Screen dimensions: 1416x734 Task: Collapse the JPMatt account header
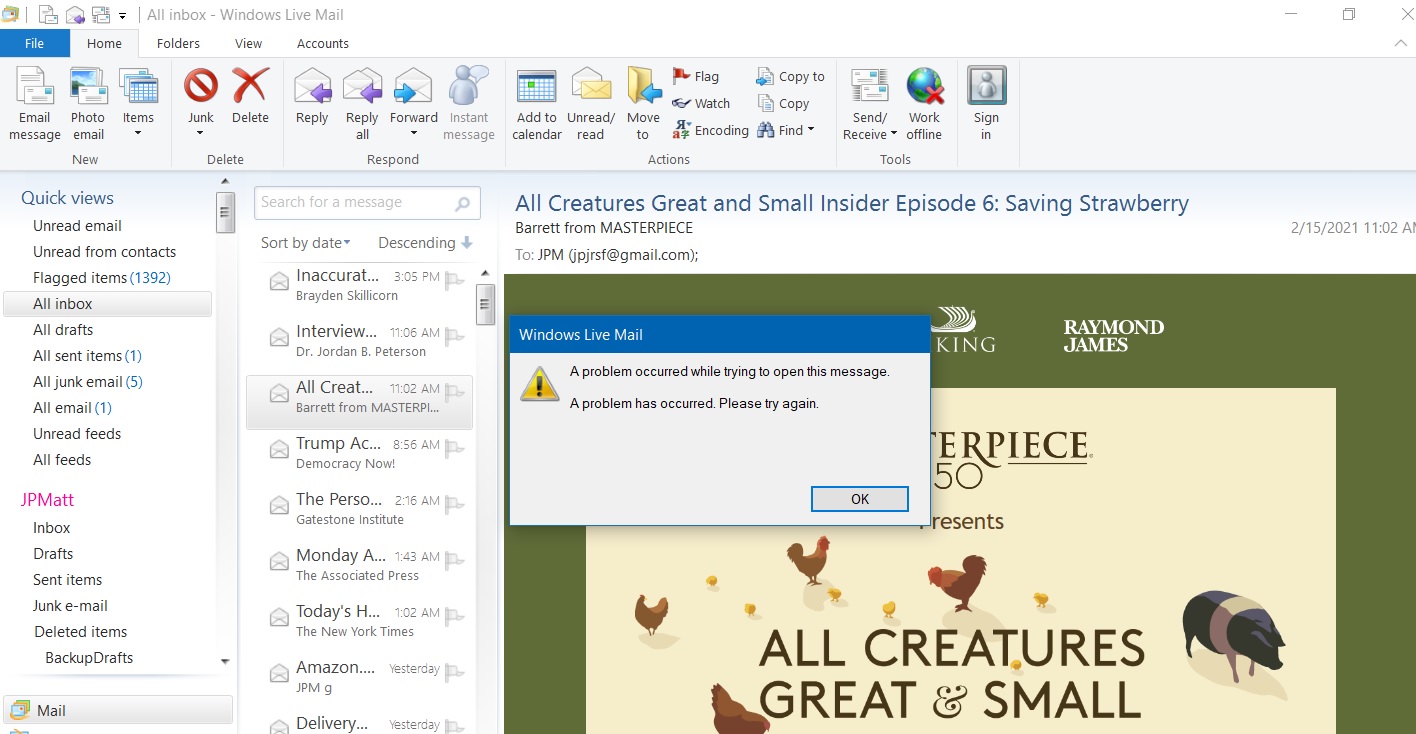(47, 500)
